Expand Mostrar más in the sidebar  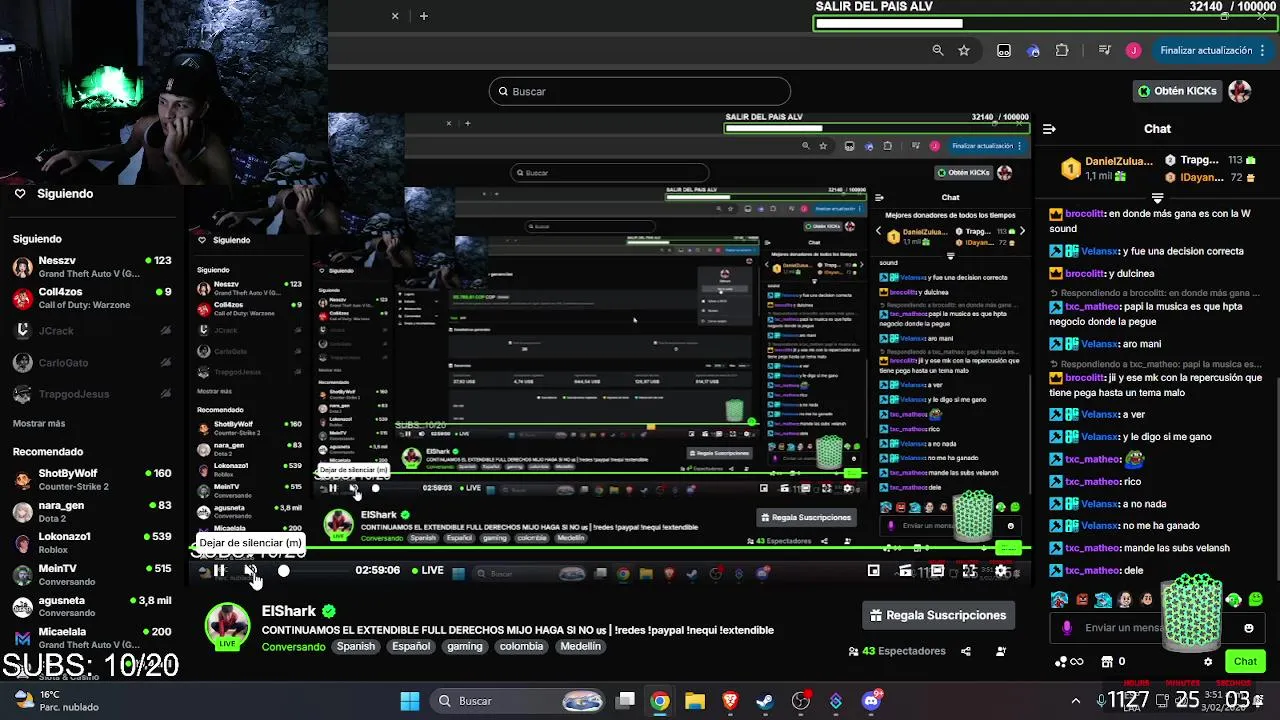point(39,424)
